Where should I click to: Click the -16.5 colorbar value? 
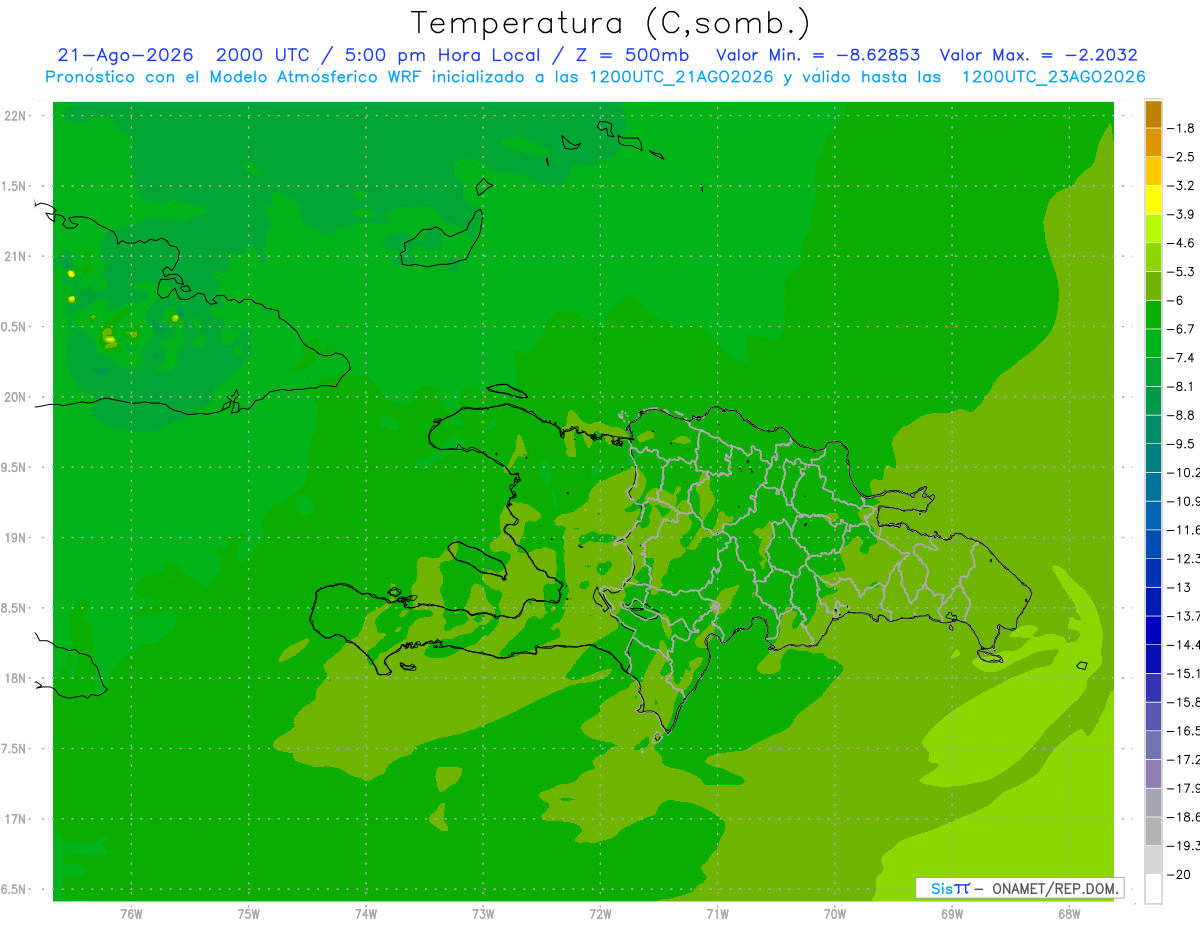[1183, 731]
